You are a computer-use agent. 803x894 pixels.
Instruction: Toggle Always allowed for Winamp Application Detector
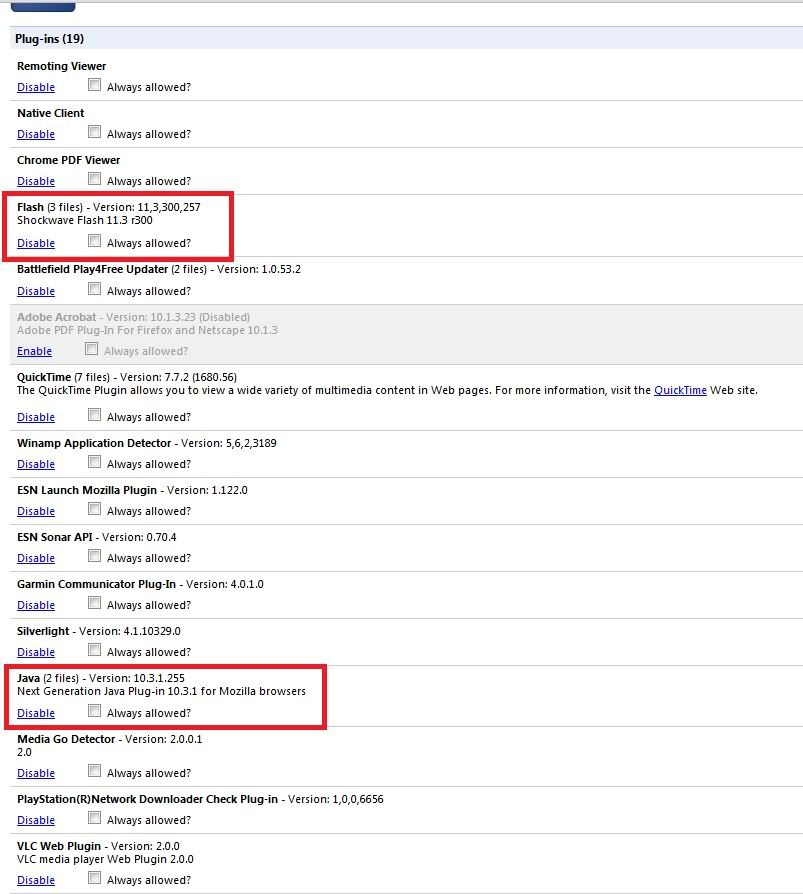coord(95,462)
